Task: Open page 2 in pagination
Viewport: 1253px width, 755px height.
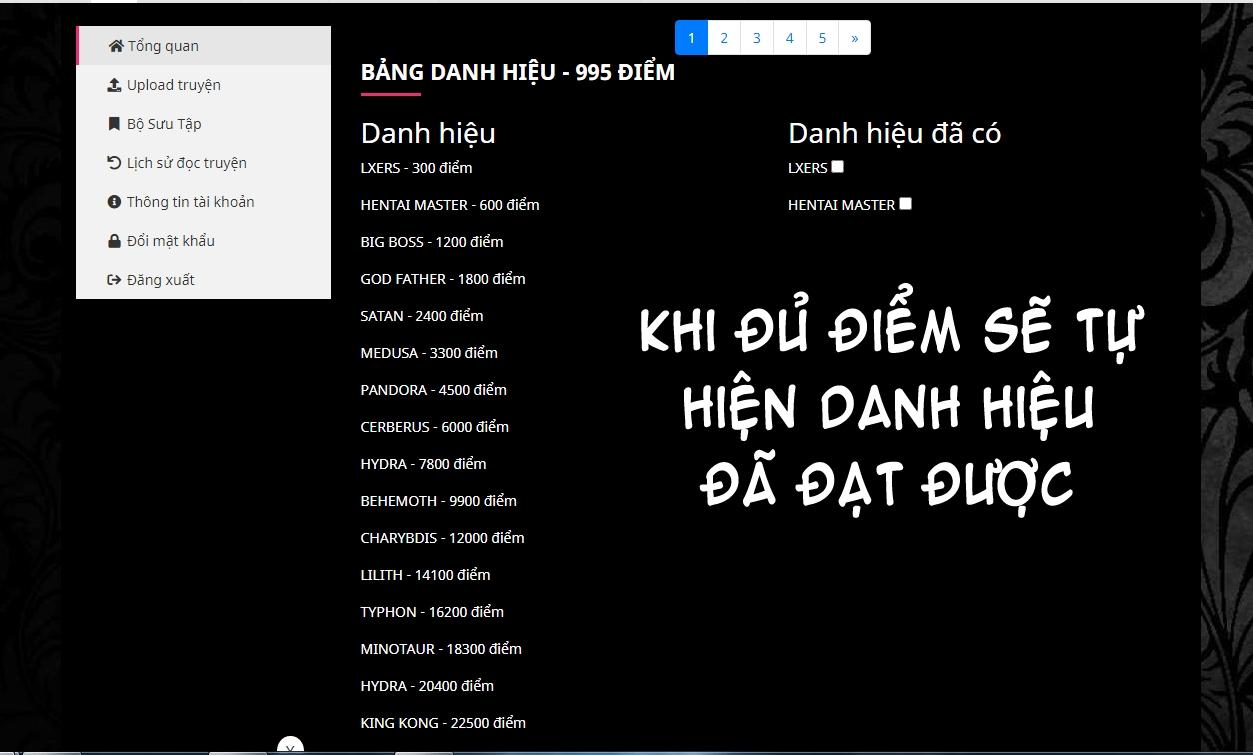Action: (724, 38)
